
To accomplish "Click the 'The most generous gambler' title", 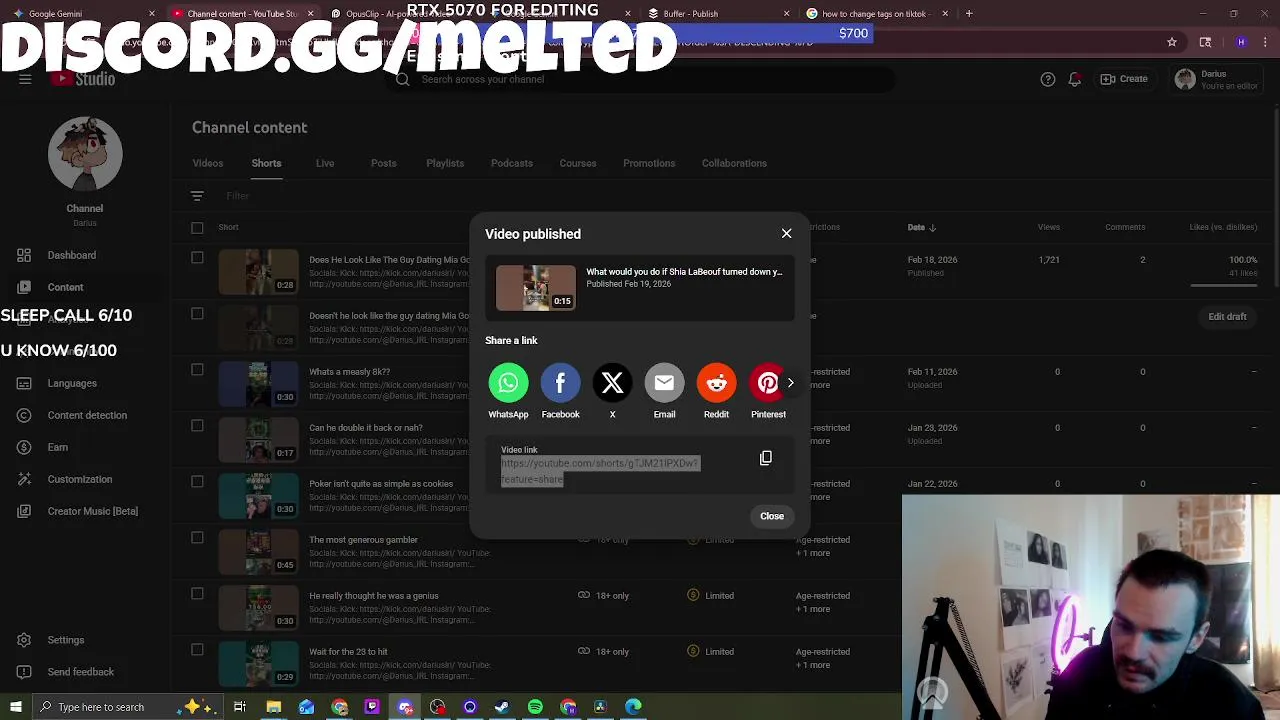I will point(363,540).
